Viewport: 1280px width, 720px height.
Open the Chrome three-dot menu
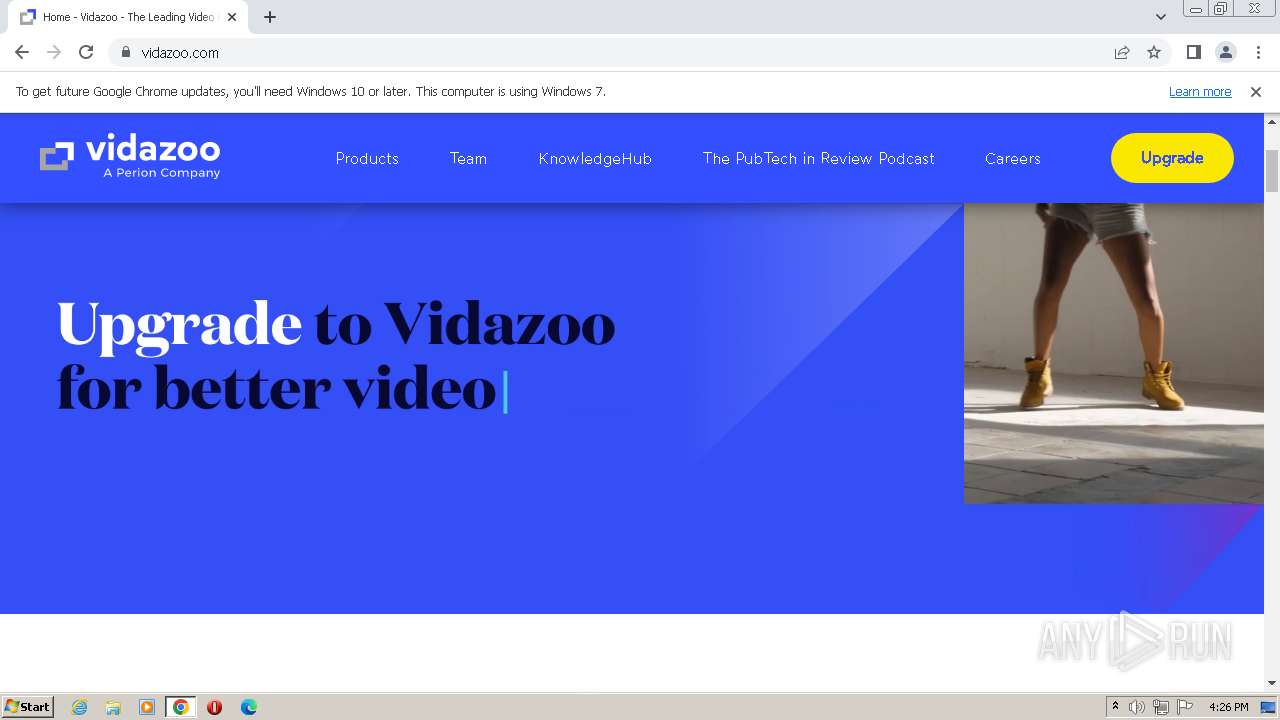pyautogui.click(x=1258, y=52)
